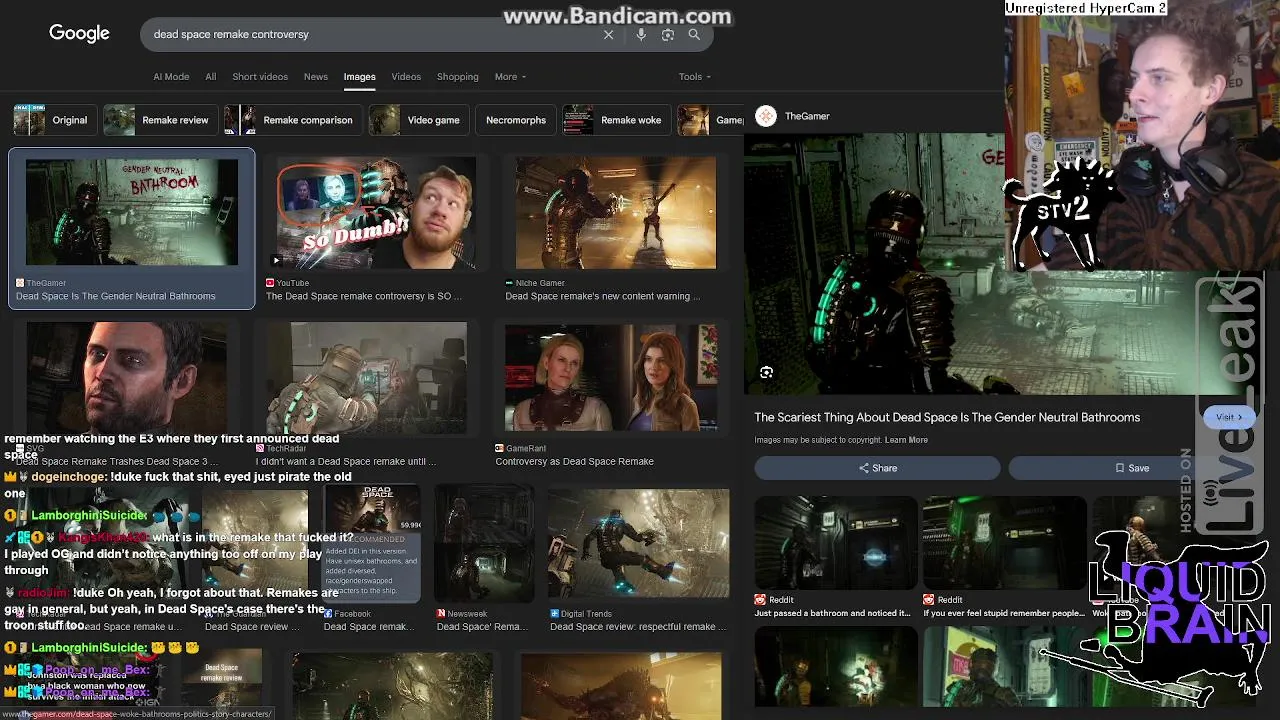Click the Digital Trends source label
The height and width of the screenshot is (720, 1280).
587,614
